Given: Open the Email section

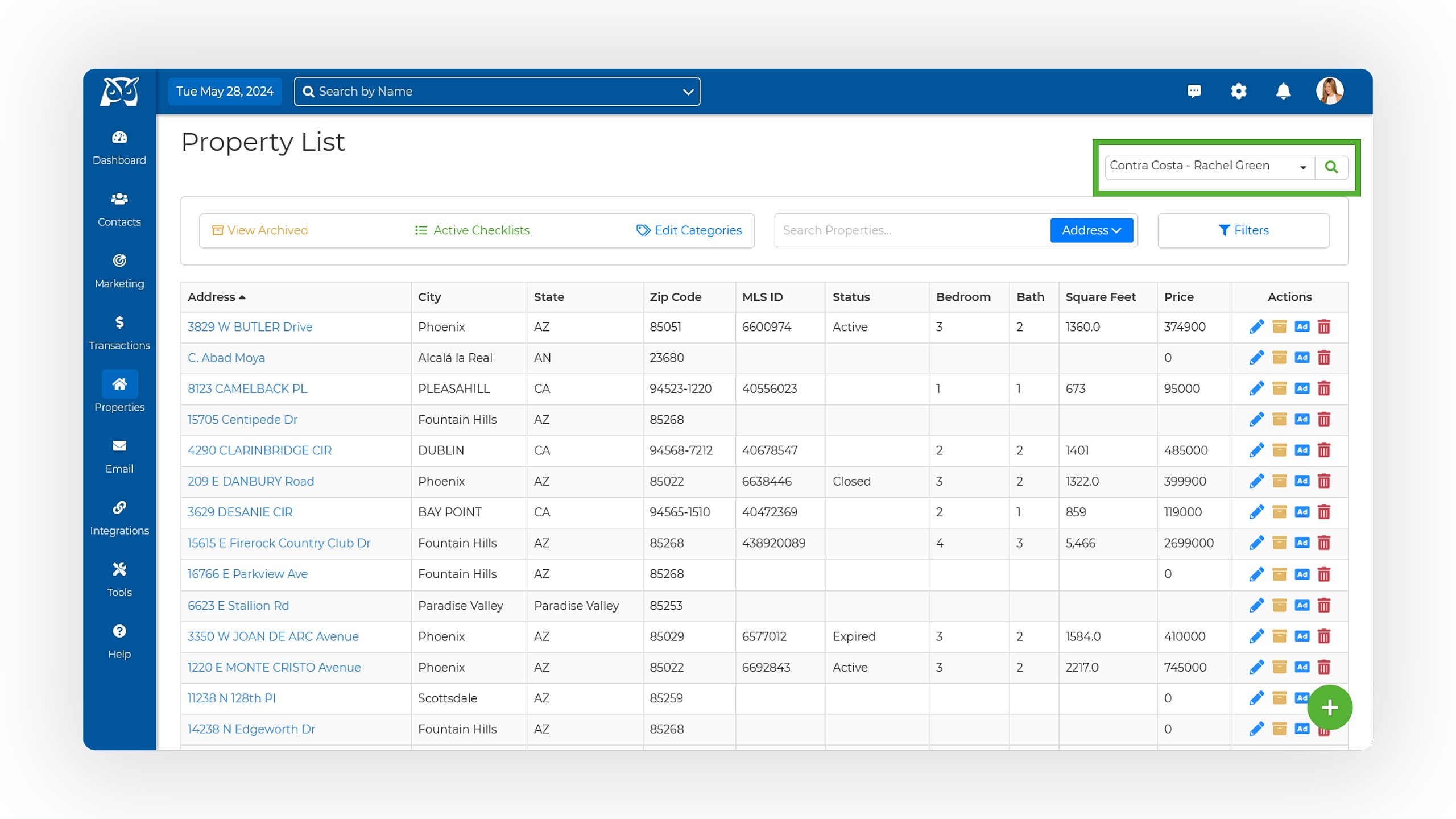Looking at the screenshot, I should tap(119, 456).
